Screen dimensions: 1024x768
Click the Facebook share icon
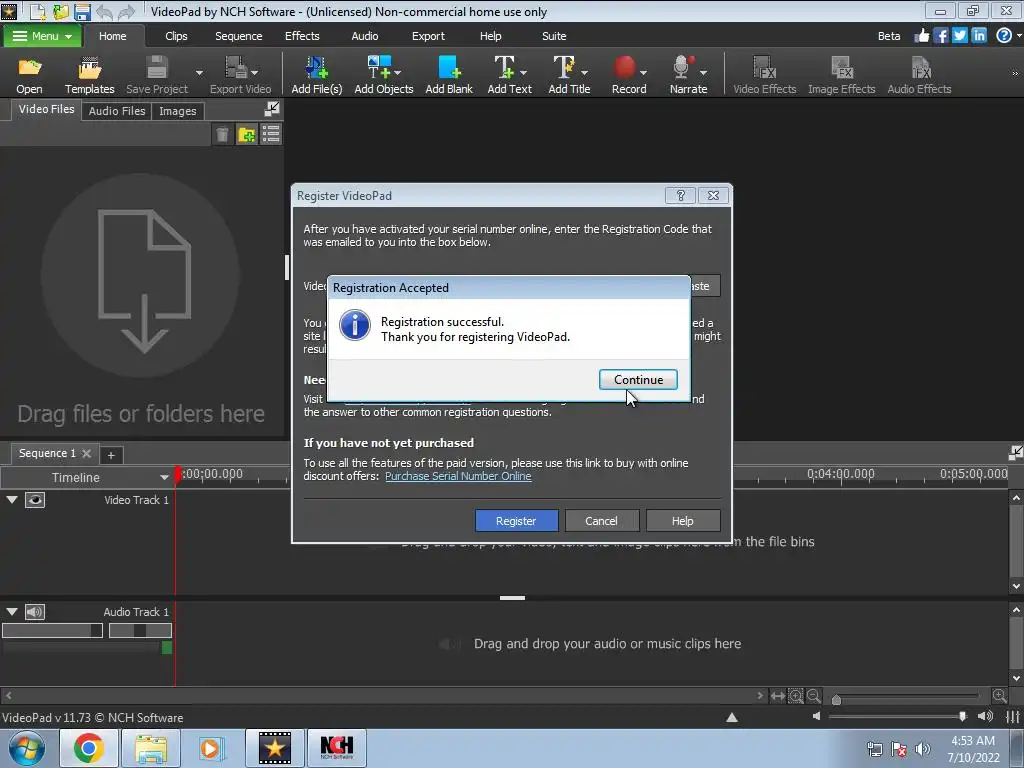(x=940, y=36)
